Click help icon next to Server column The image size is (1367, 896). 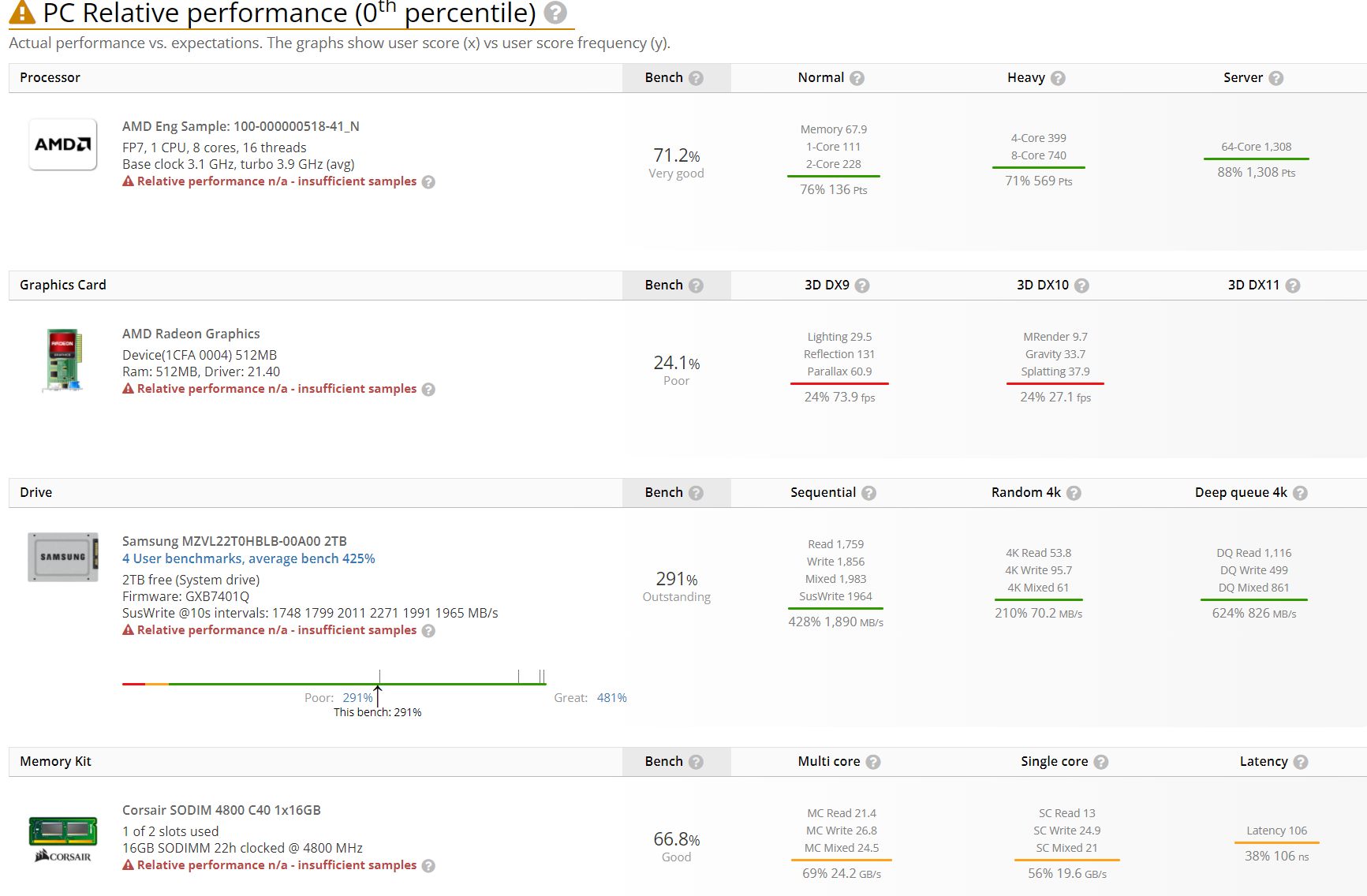pos(1275,78)
